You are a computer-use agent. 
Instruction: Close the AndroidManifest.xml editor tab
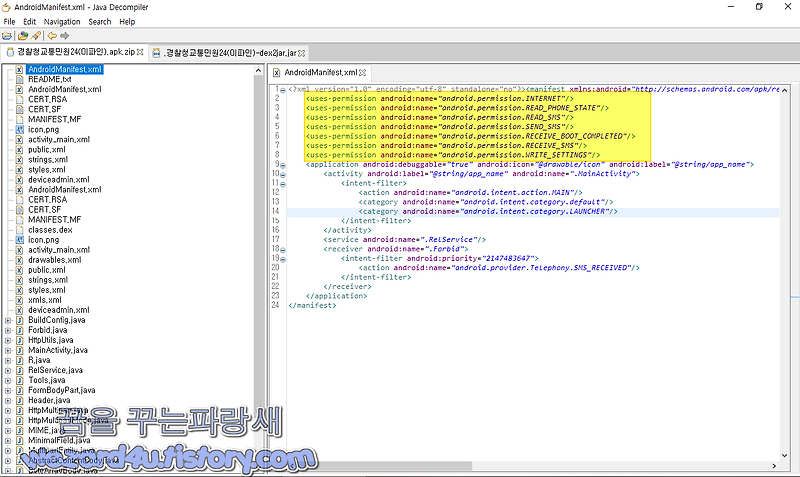point(363,72)
